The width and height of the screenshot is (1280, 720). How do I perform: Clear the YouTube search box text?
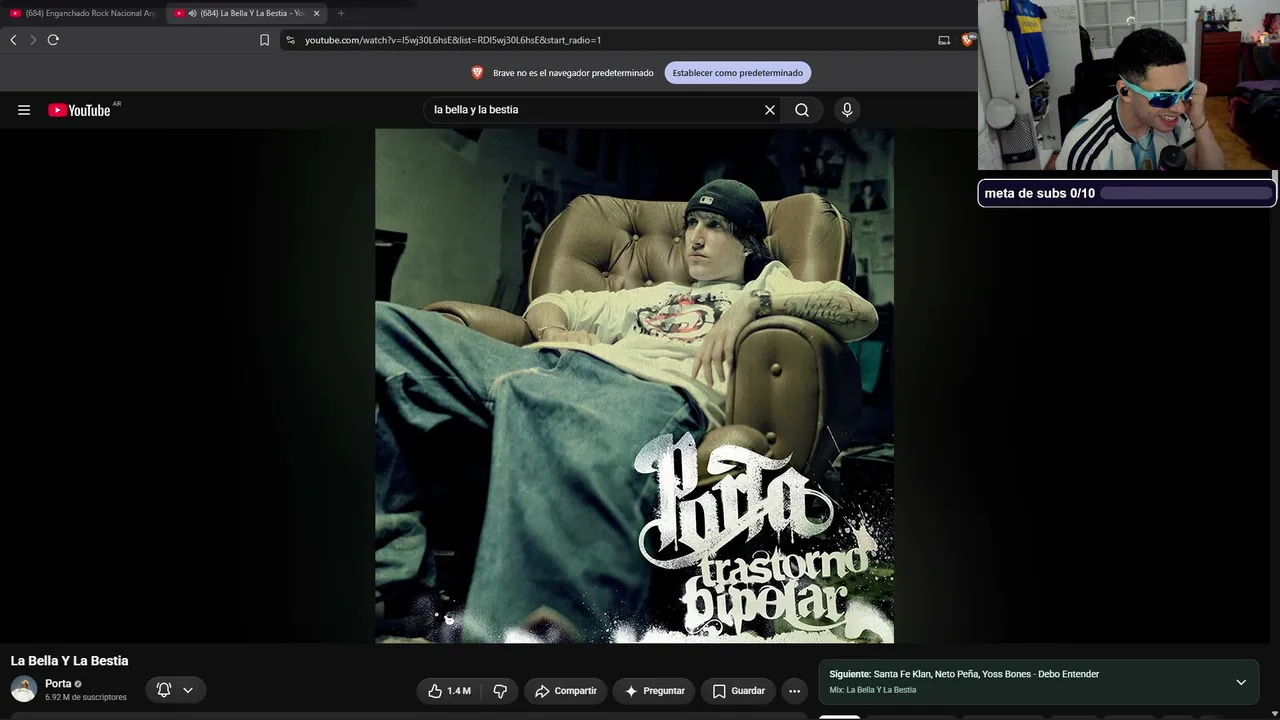[x=770, y=110]
